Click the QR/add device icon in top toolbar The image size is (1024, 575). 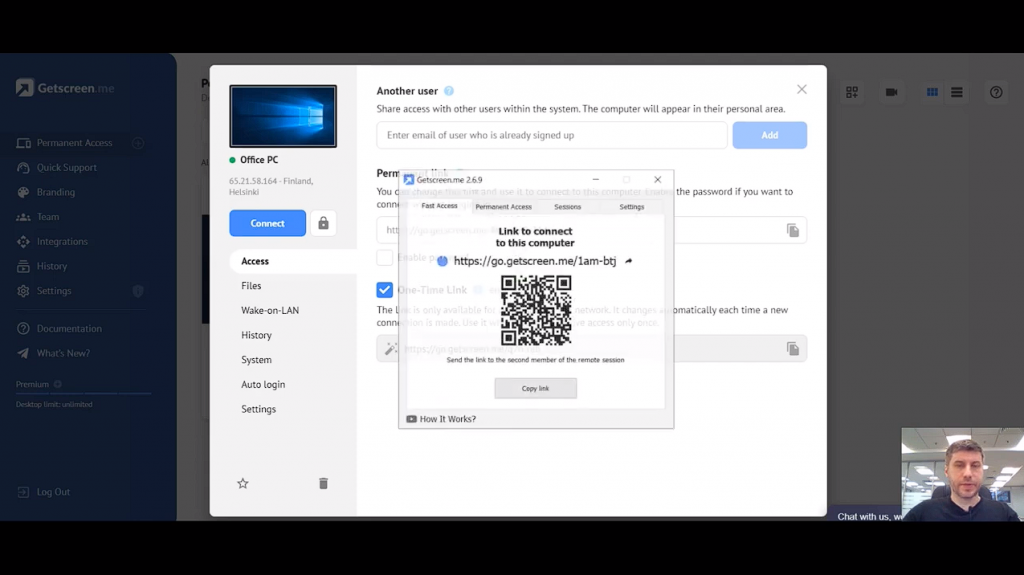point(852,93)
